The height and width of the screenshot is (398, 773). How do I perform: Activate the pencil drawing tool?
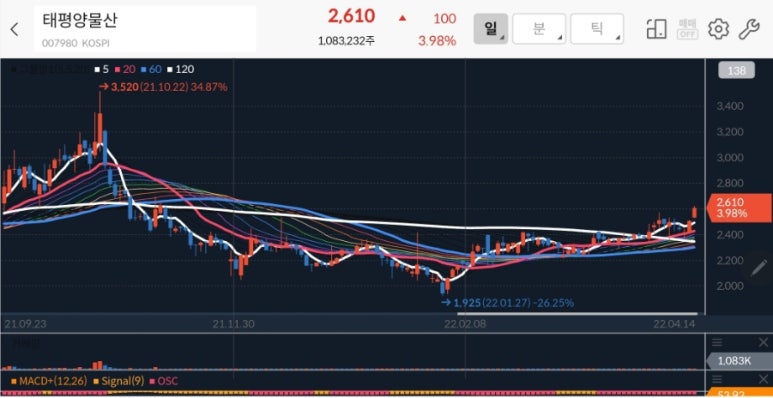tap(758, 268)
